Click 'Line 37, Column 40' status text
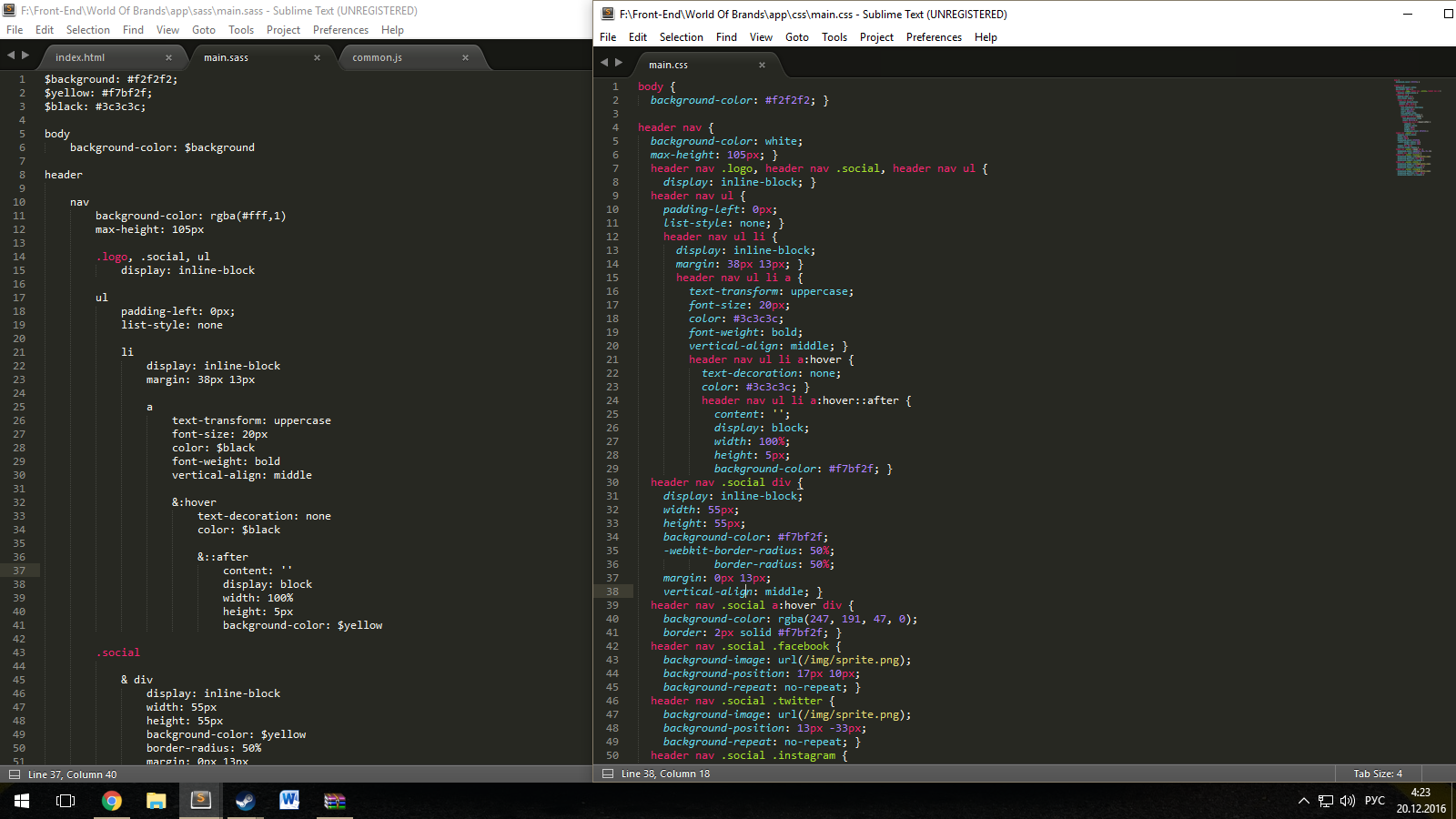1456x819 pixels. pyautogui.click(x=73, y=774)
